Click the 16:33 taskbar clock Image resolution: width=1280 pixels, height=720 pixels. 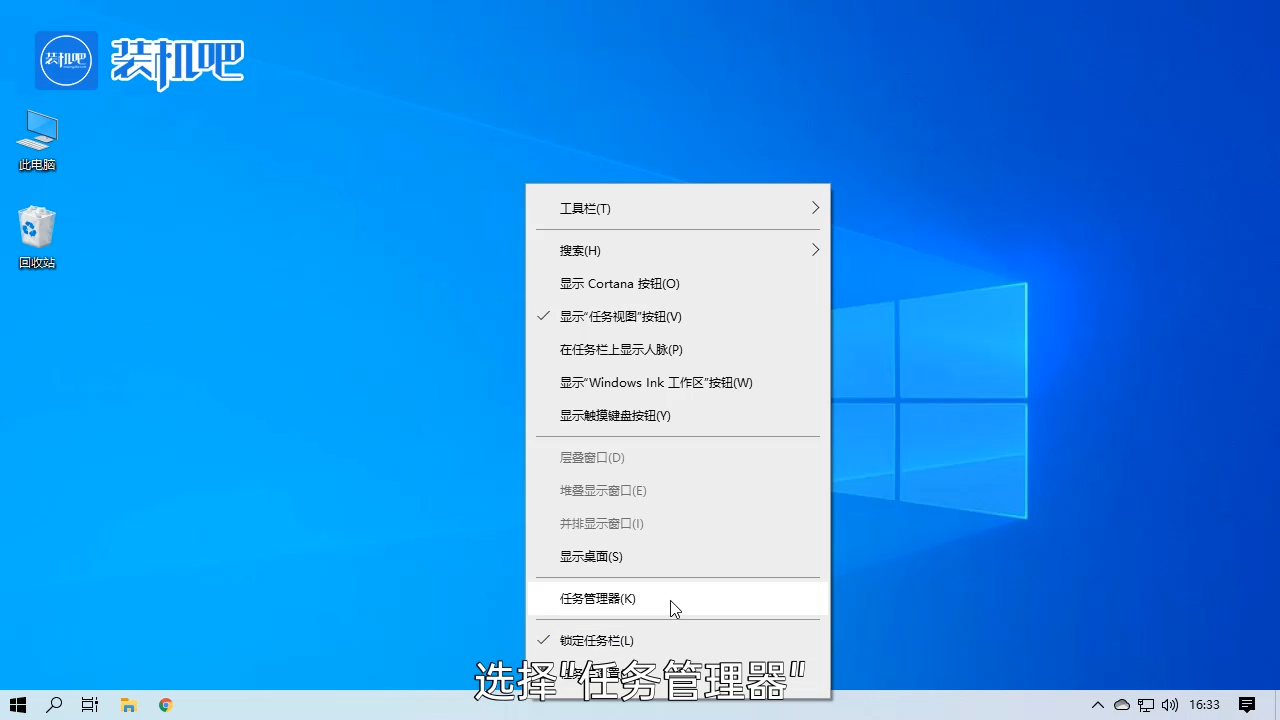tap(1204, 705)
